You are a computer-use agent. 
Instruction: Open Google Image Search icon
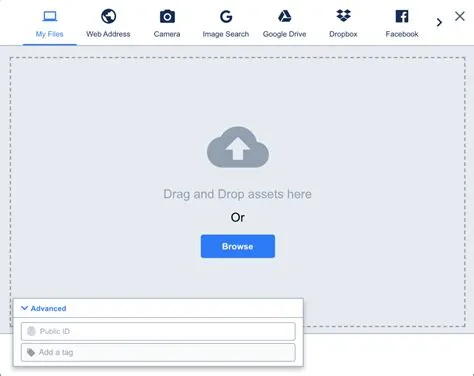(226, 16)
